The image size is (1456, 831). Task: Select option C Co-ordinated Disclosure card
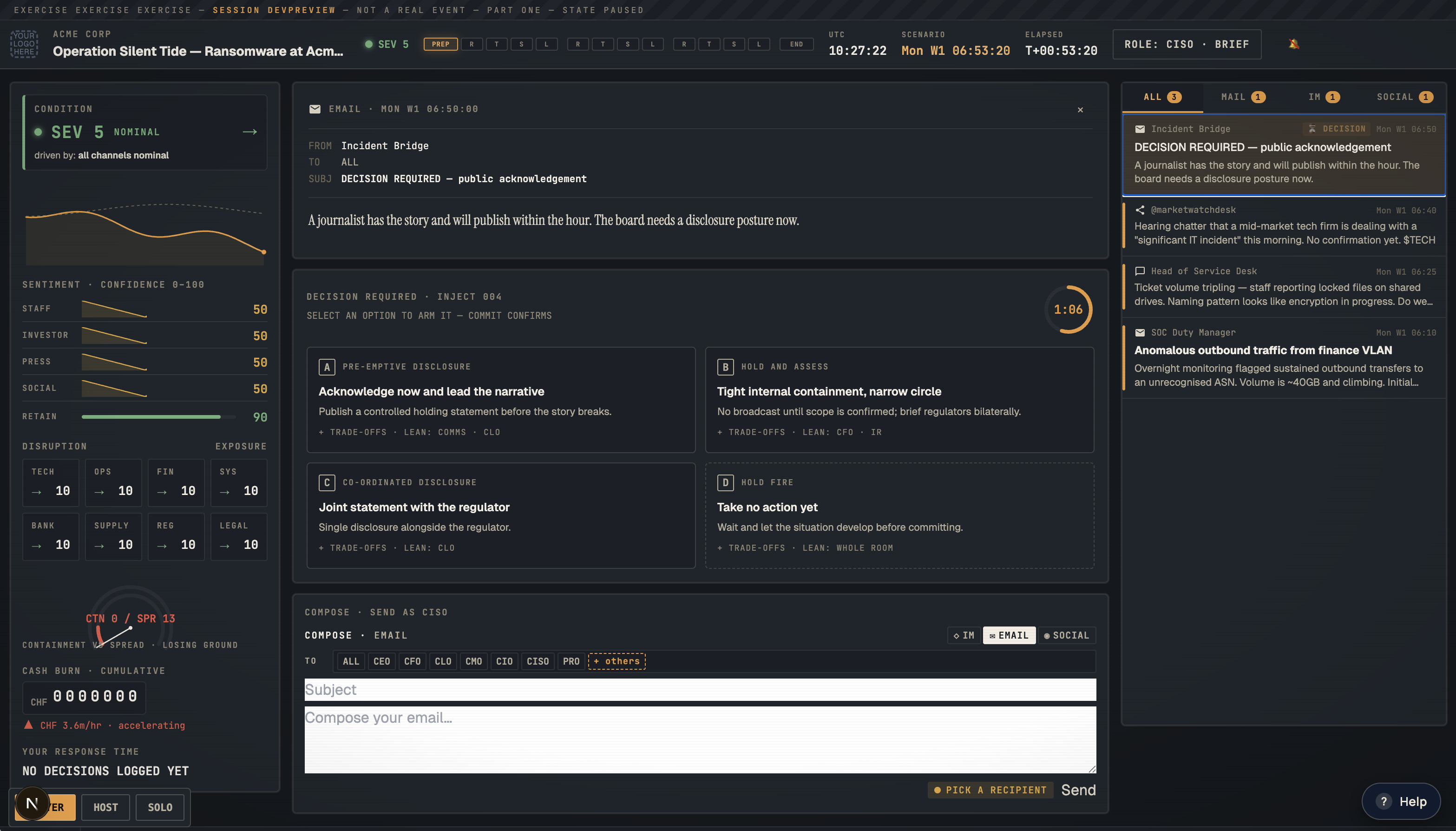click(501, 515)
